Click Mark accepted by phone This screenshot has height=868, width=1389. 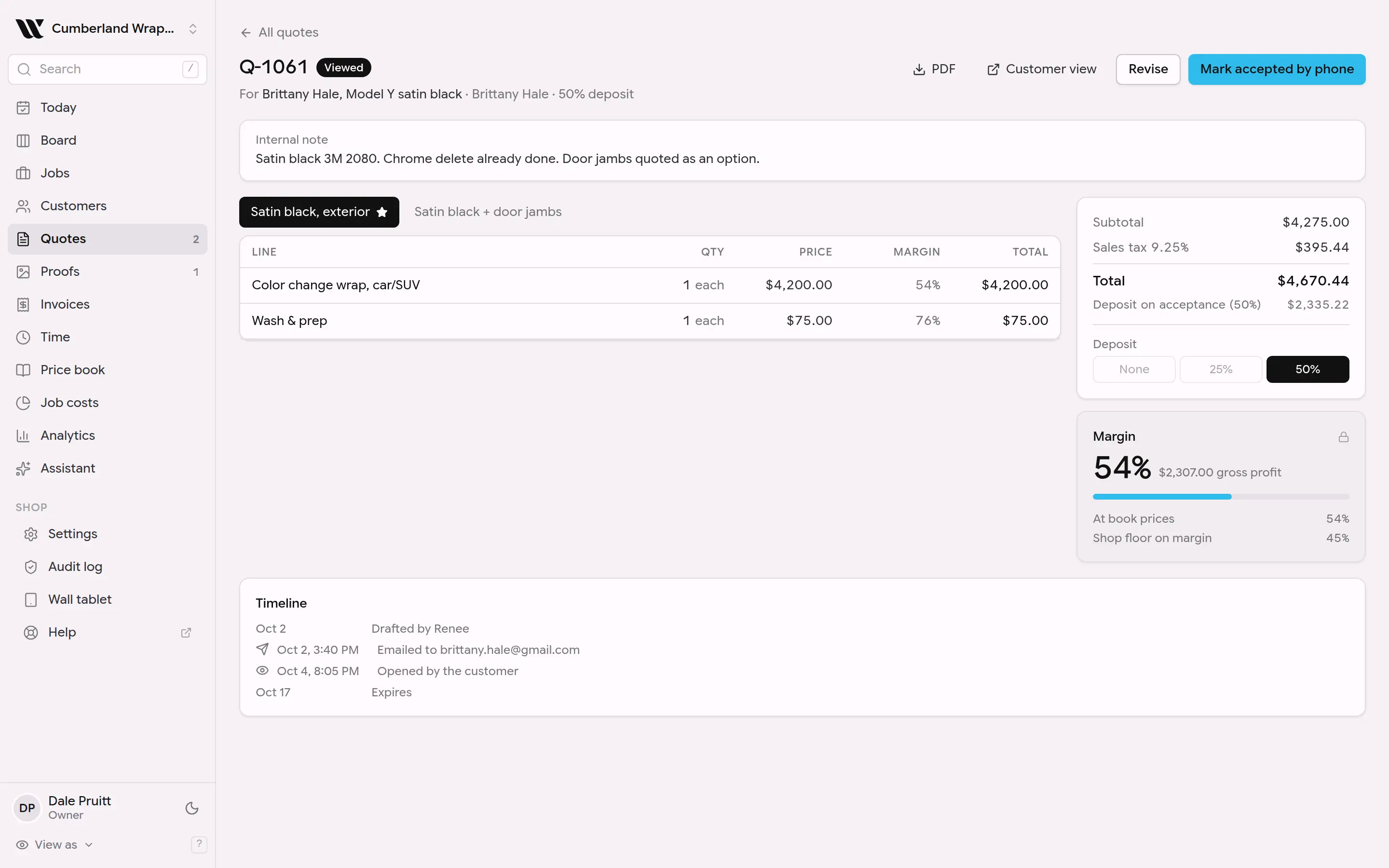pyautogui.click(x=1277, y=69)
